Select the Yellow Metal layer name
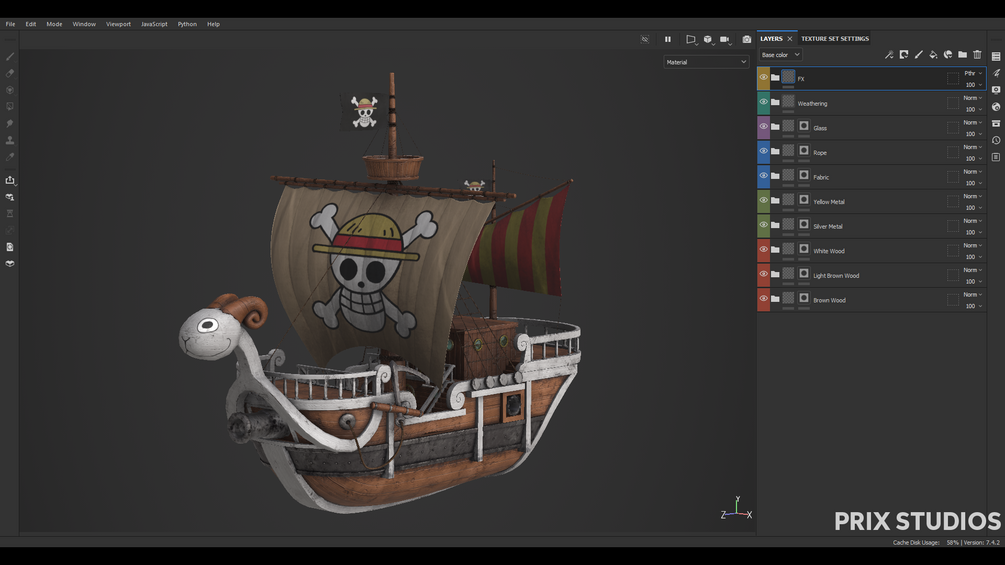 [x=829, y=202]
